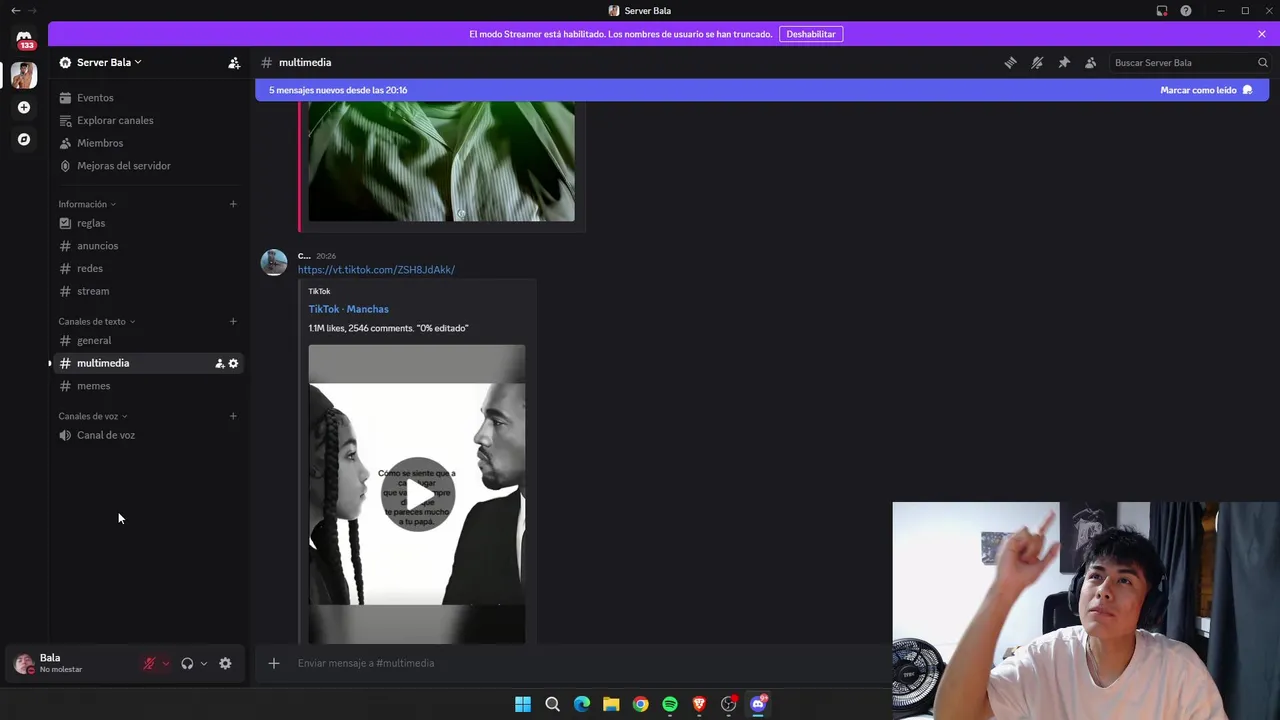Collapse the Canales de texto category
The height and width of the screenshot is (720, 1280).
point(96,321)
